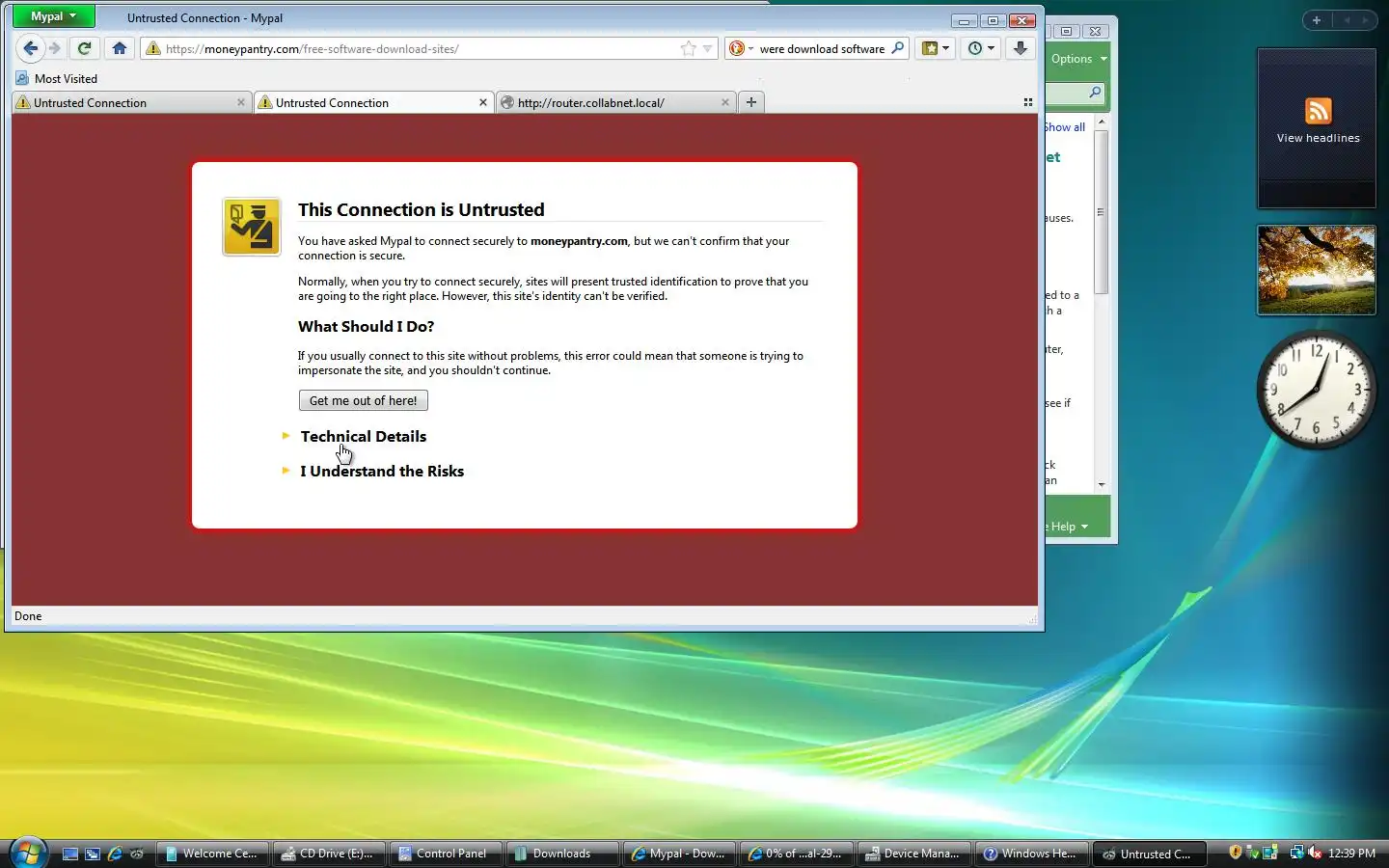Bookmark this page with the star icon
The width and height of the screenshot is (1389, 868).
coord(688,48)
